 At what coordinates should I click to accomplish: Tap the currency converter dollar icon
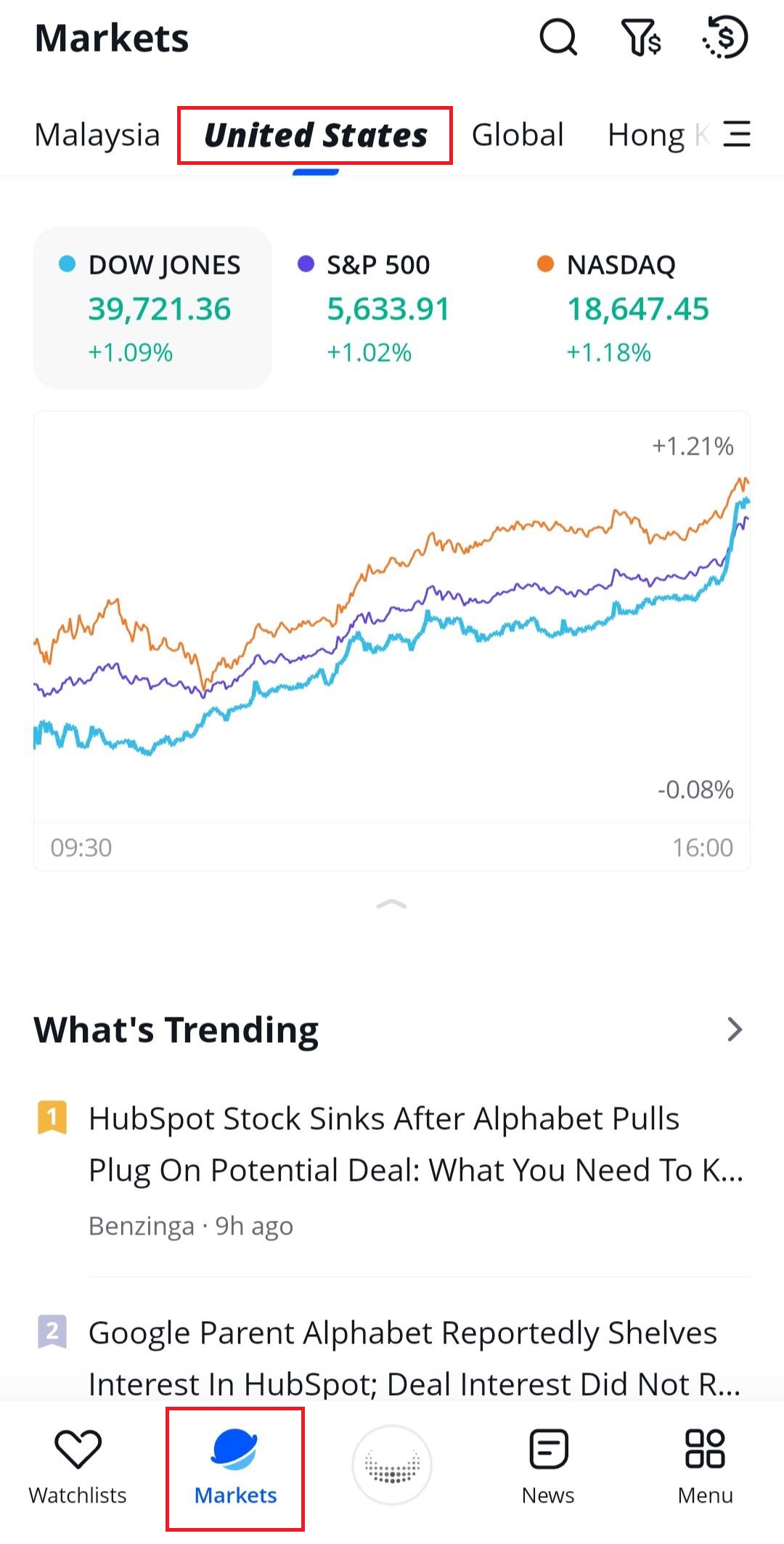[725, 37]
